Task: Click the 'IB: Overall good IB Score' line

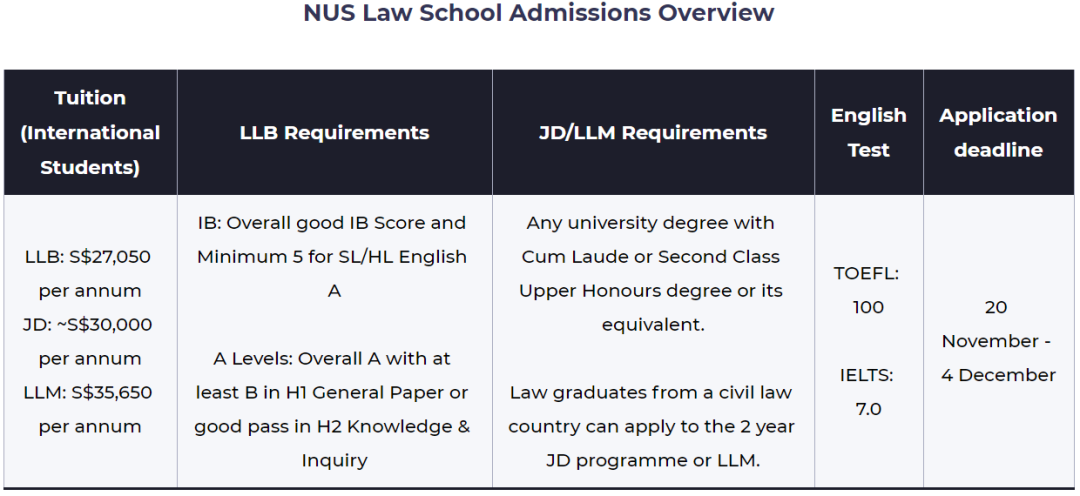Action: tap(332, 223)
